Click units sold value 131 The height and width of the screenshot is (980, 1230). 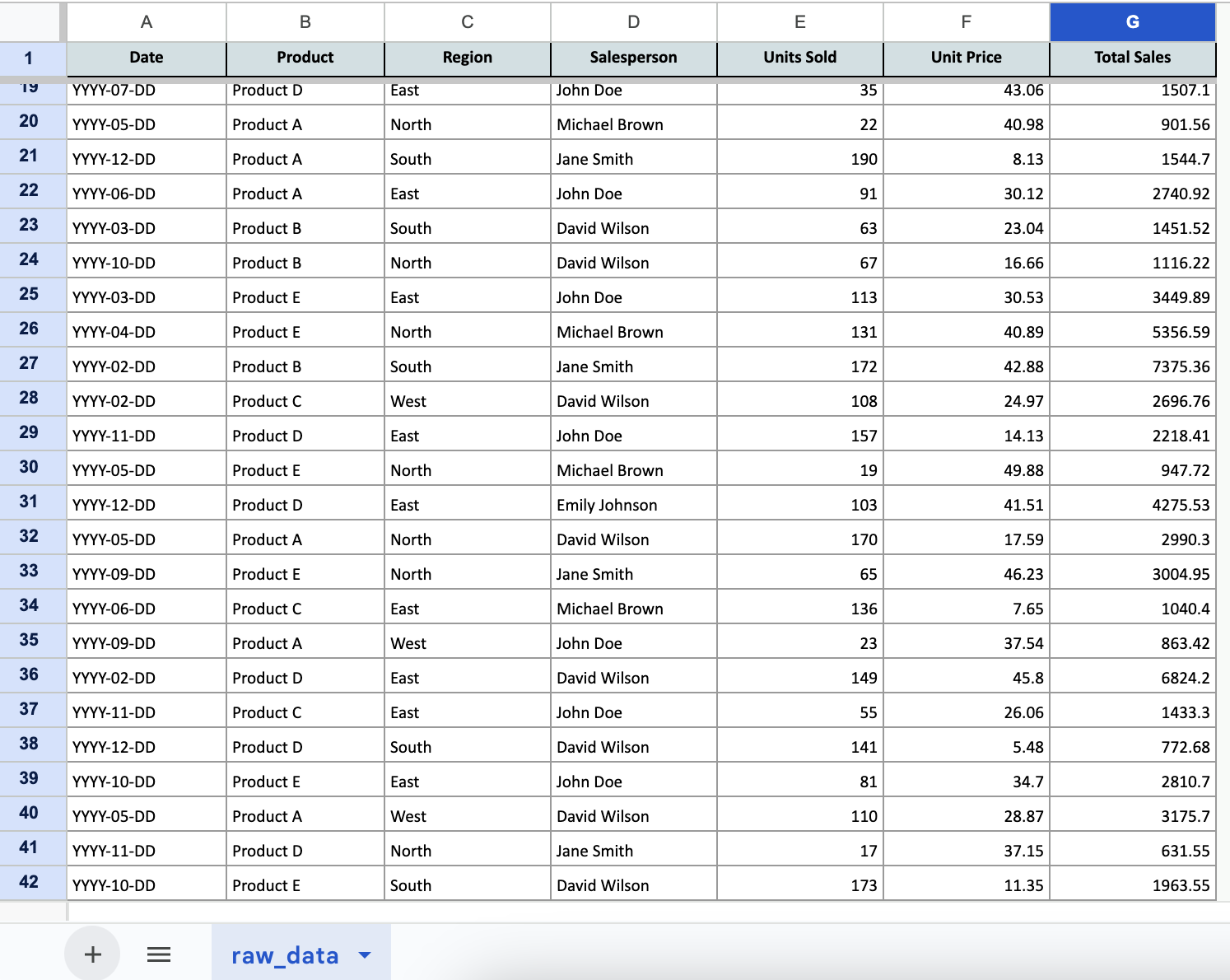[800, 332]
